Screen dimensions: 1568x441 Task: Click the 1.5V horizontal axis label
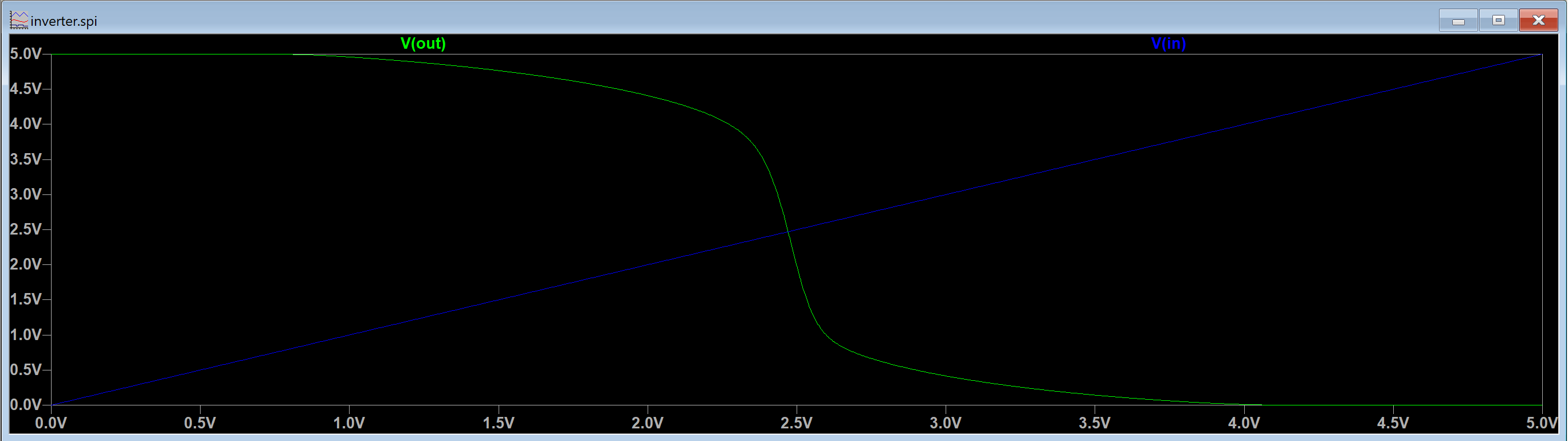[499, 423]
